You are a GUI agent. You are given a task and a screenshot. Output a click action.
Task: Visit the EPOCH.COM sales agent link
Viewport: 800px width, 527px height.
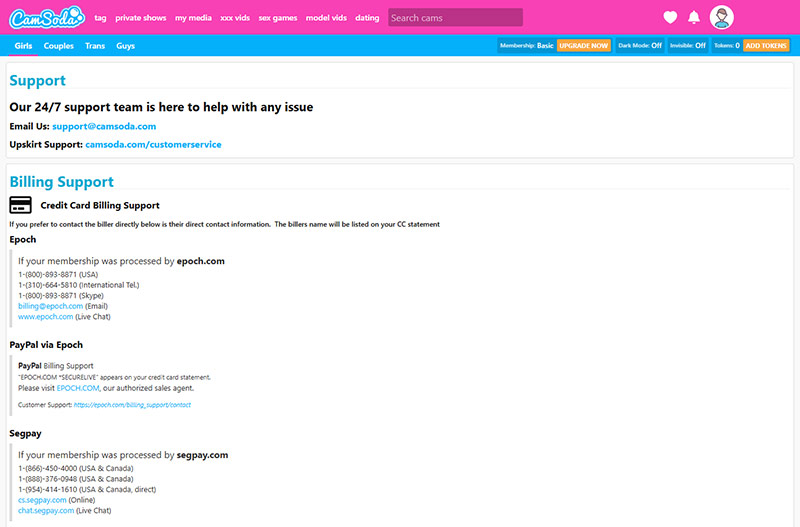tap(78, 388)
